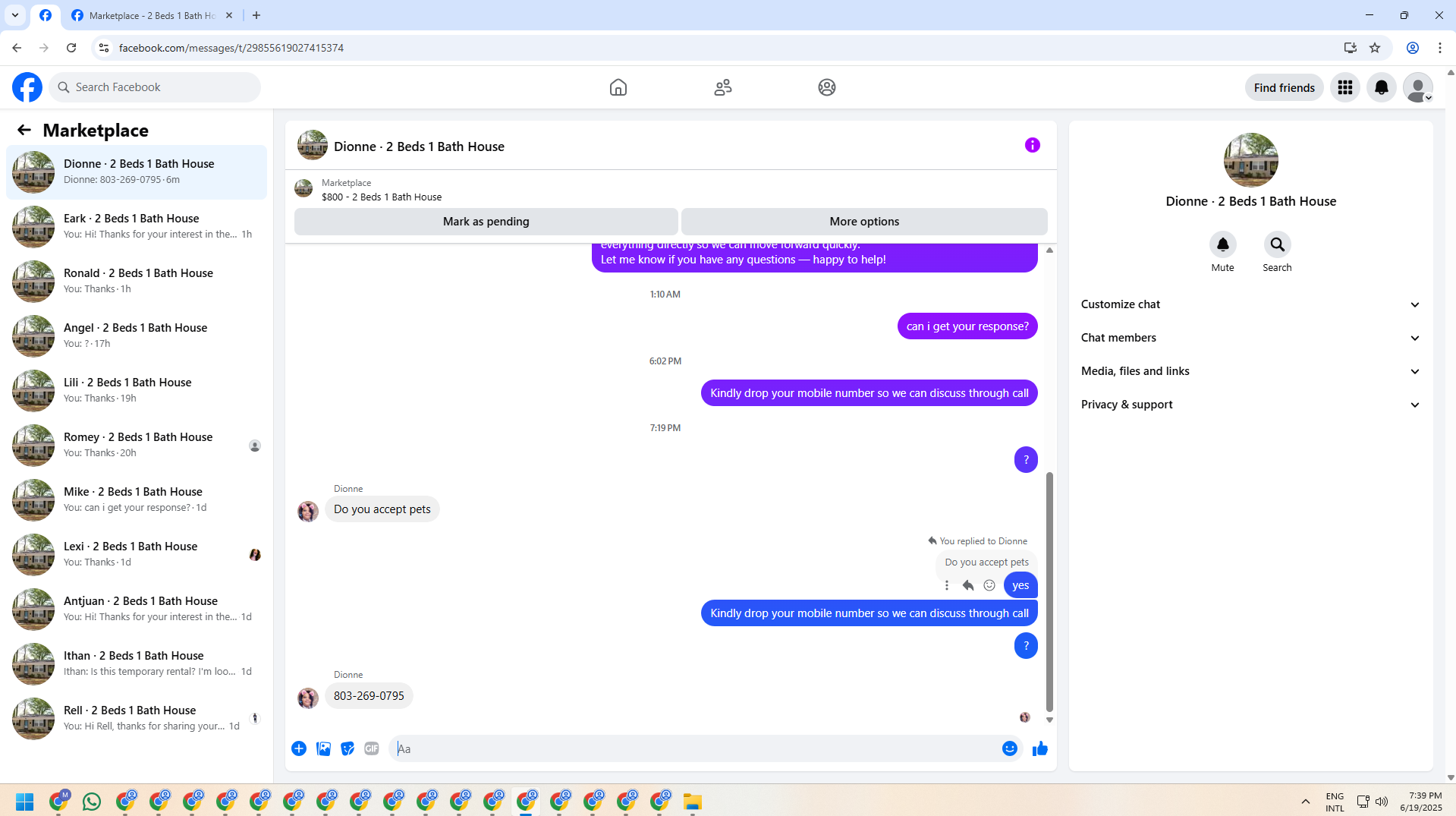Focus the Search Facebook field
Screen dimensions: 1456x816
click(155, 87)
